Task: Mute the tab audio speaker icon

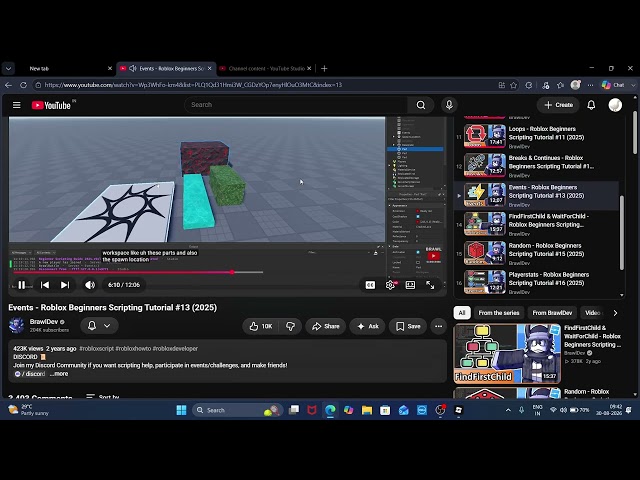Action: (x=133, y=69)
